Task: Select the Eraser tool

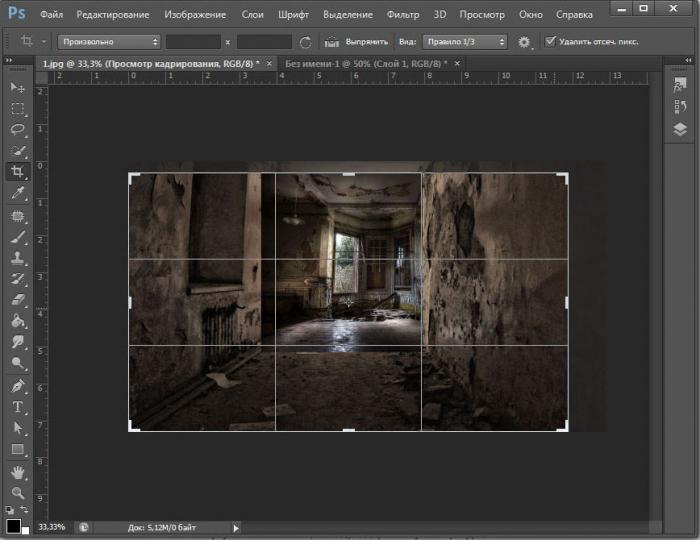Action: (x=17, y=299)
